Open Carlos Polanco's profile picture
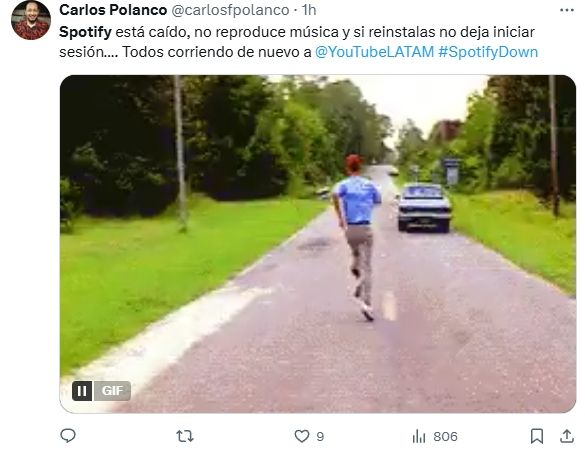Screen dimensions: 585x457 tap(31, 20)
